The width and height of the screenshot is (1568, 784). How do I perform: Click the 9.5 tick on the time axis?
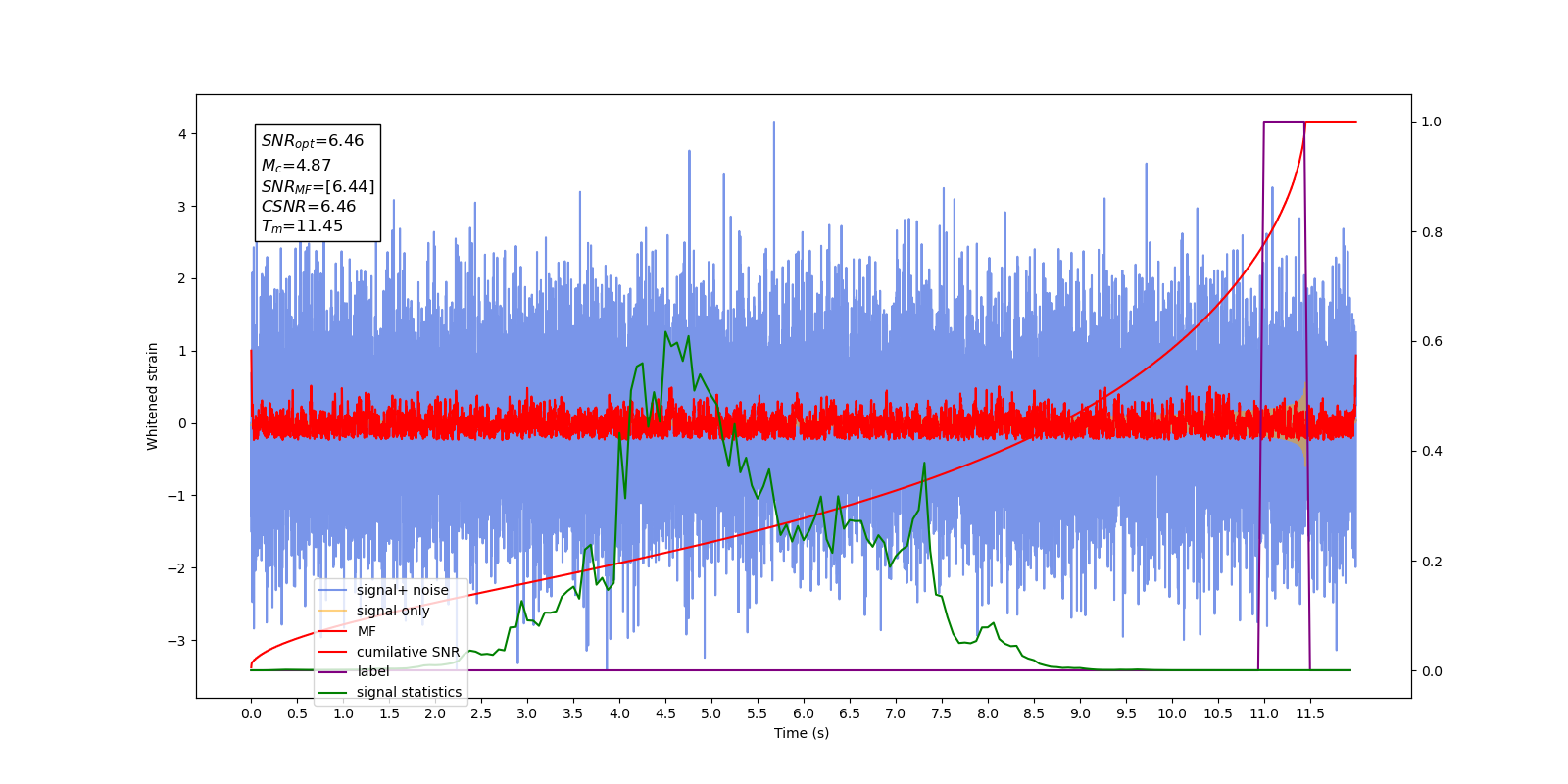[1126, 713]
